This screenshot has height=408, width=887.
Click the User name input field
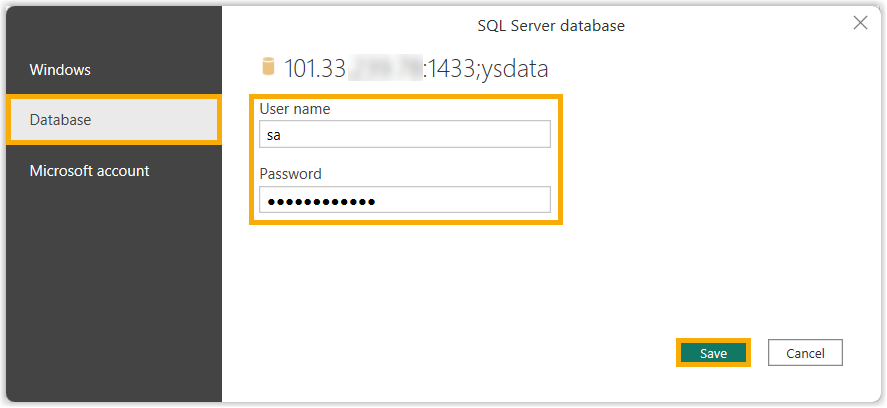tap(404, 134)
